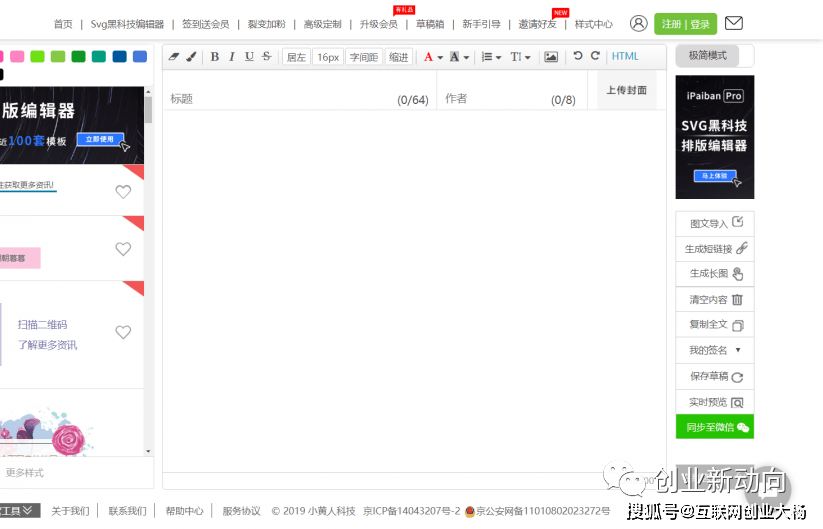The image size is (823, 529).
Task: Favorite the 扫描二维码 template heart
Action: (x=123, y=332)
